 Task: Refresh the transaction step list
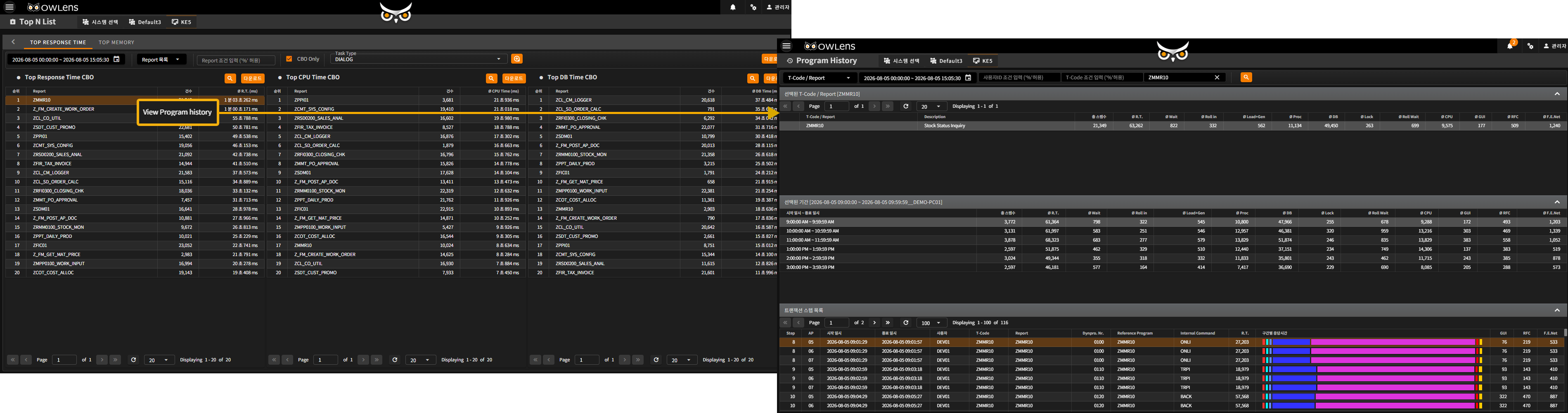(x=906, y=322)
